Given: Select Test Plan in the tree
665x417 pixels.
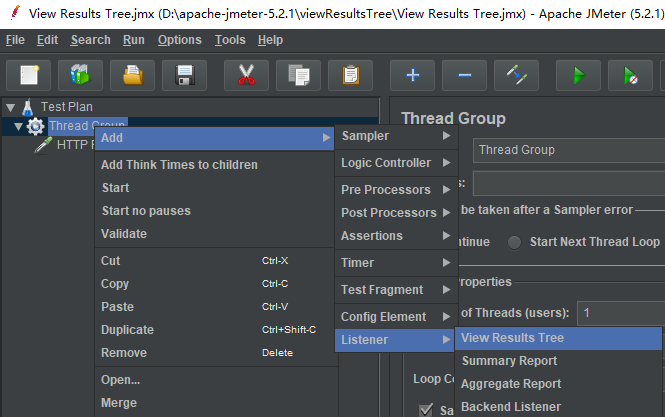Looking at the screenshot, I should [x=66, y=107].
